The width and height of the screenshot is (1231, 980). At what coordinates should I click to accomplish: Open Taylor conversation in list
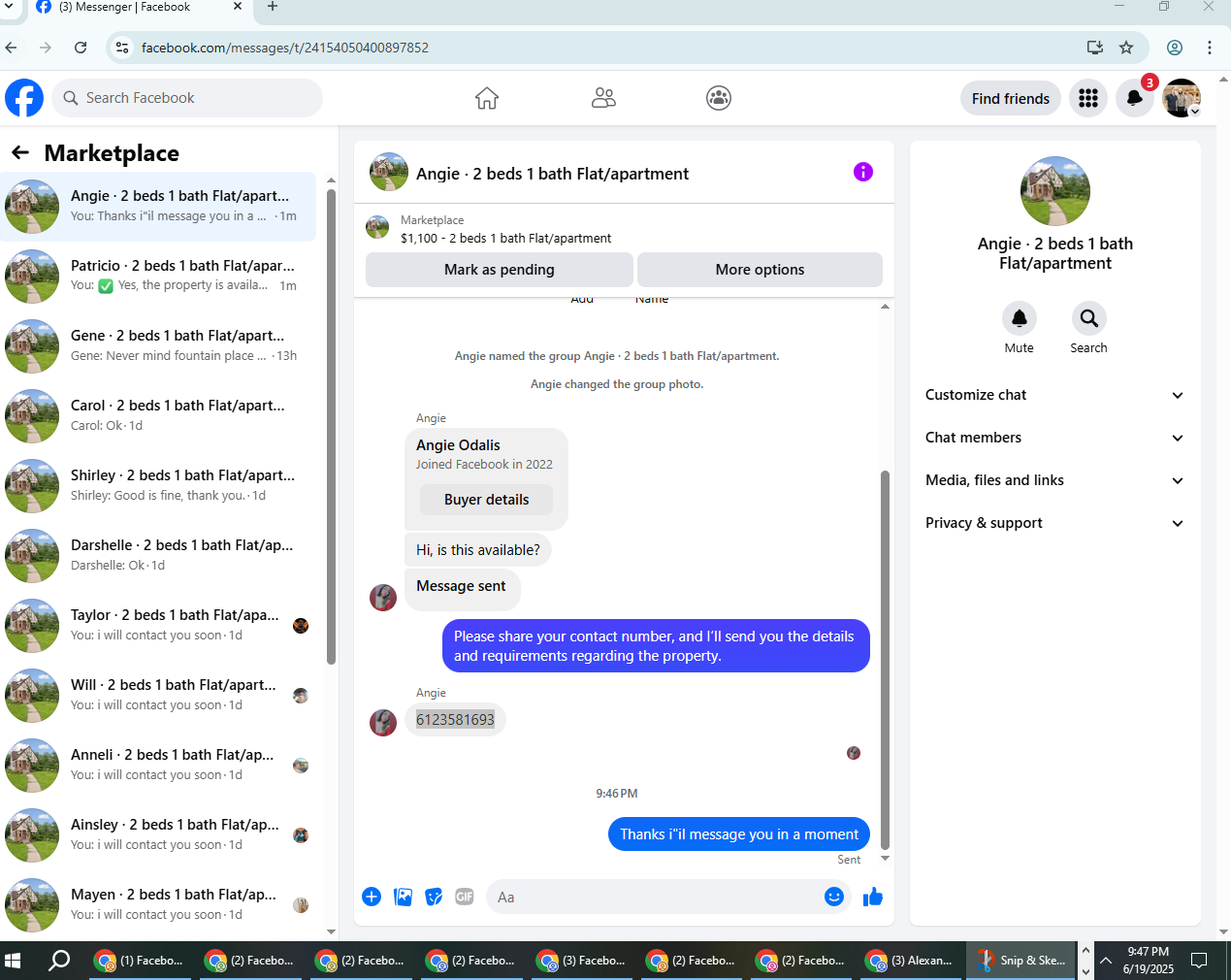(159, 625)
